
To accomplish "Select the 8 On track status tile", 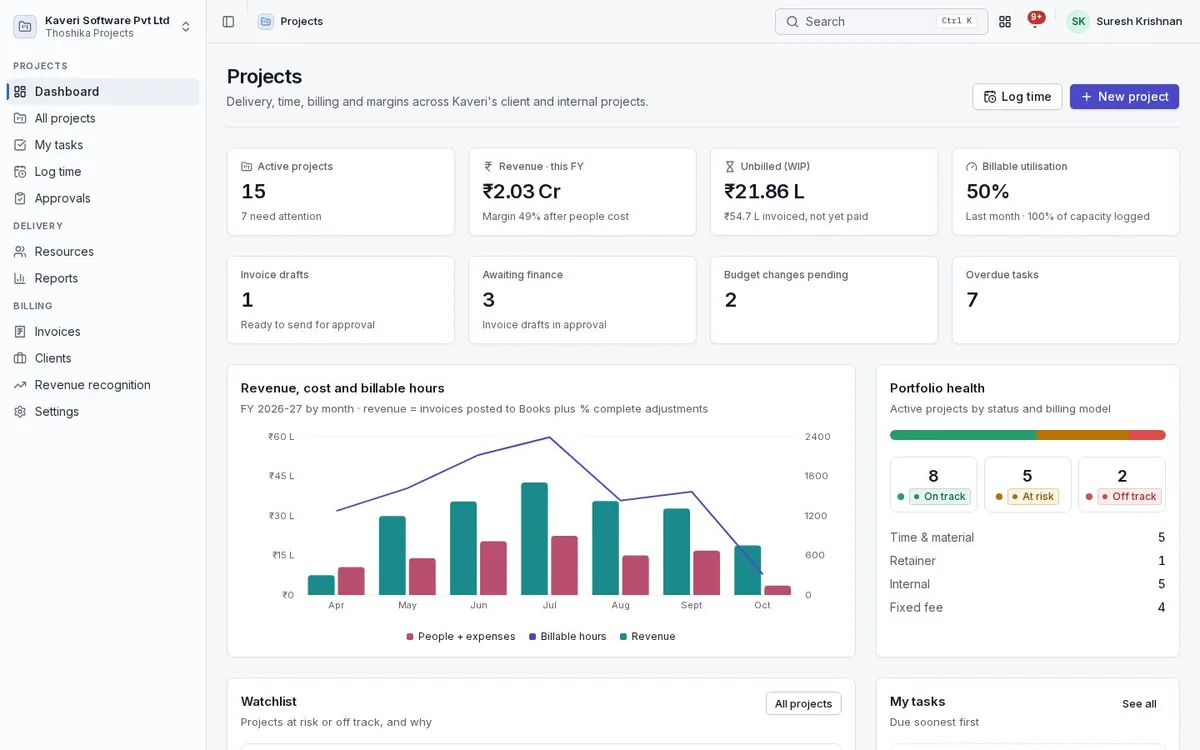I will tap(933, 485).
